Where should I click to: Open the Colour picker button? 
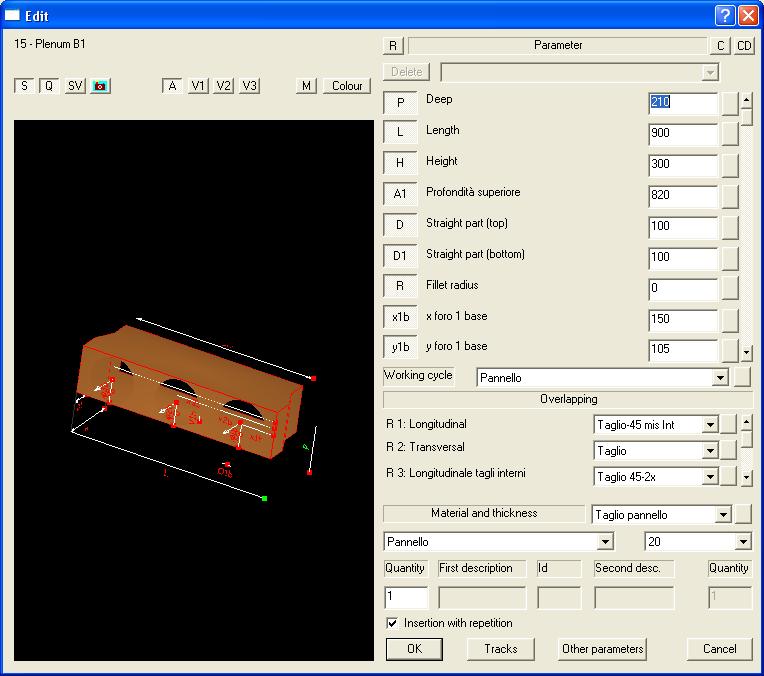[347, 86]
